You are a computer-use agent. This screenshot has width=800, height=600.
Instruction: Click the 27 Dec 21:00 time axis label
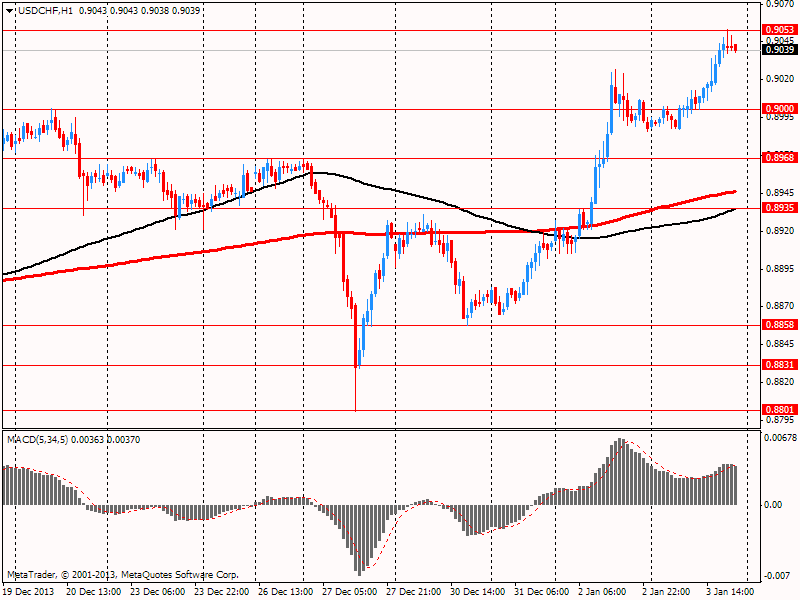pos(413,591)
